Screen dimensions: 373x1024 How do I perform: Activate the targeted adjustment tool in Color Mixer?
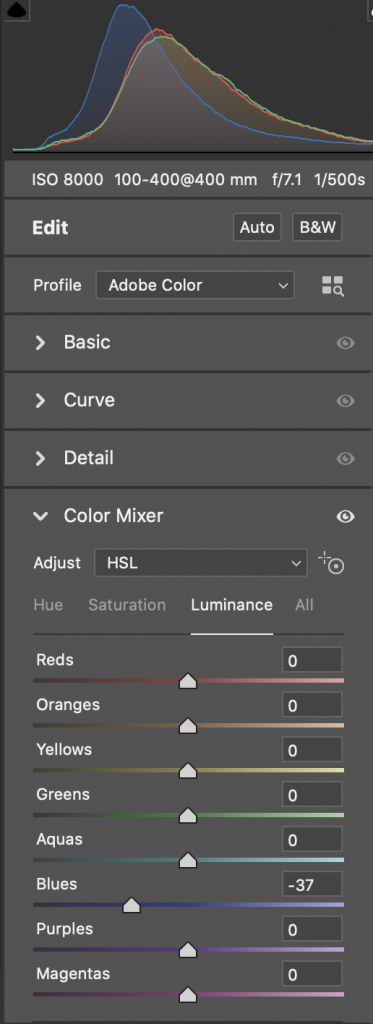(x=332, y=563)
